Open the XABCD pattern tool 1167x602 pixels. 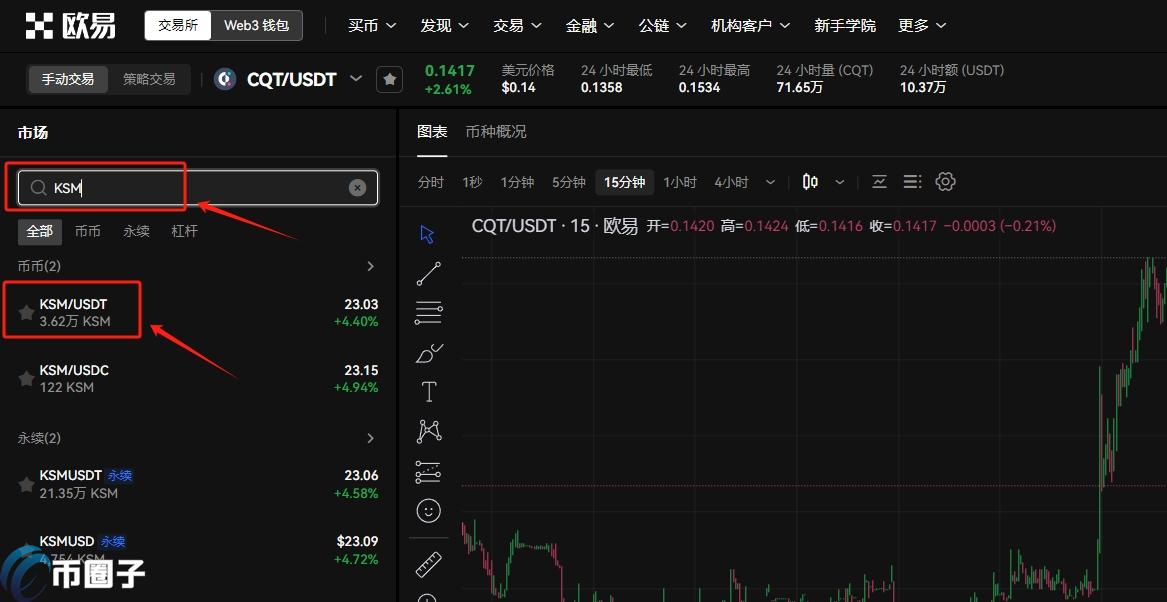click(428, 430)
